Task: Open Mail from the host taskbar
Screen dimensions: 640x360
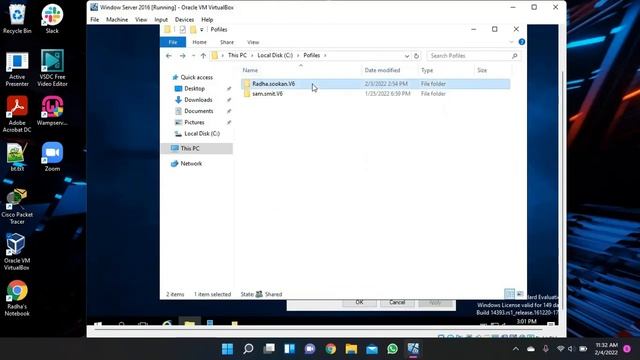Action: point(372,349)
